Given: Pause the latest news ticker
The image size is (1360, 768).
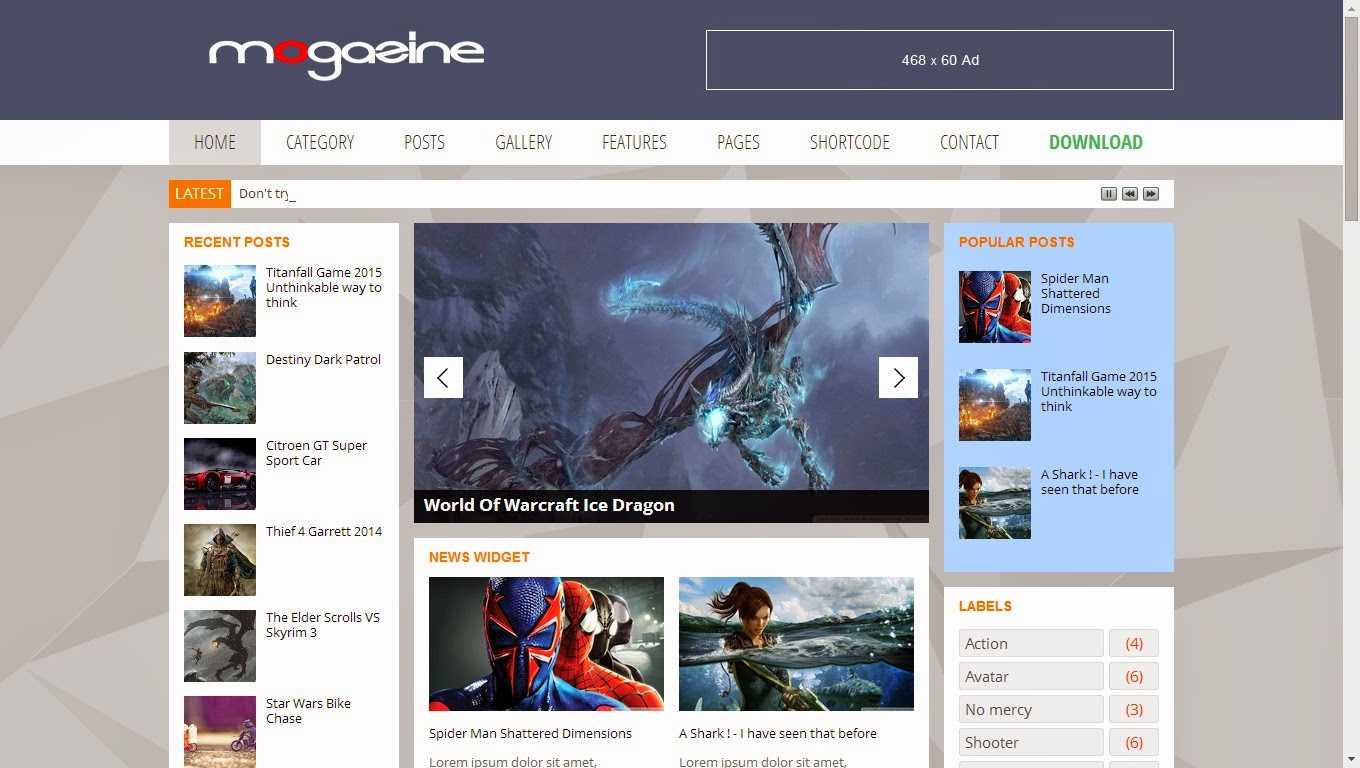Looking at the screenshot, I should [x=1108, y=194].
